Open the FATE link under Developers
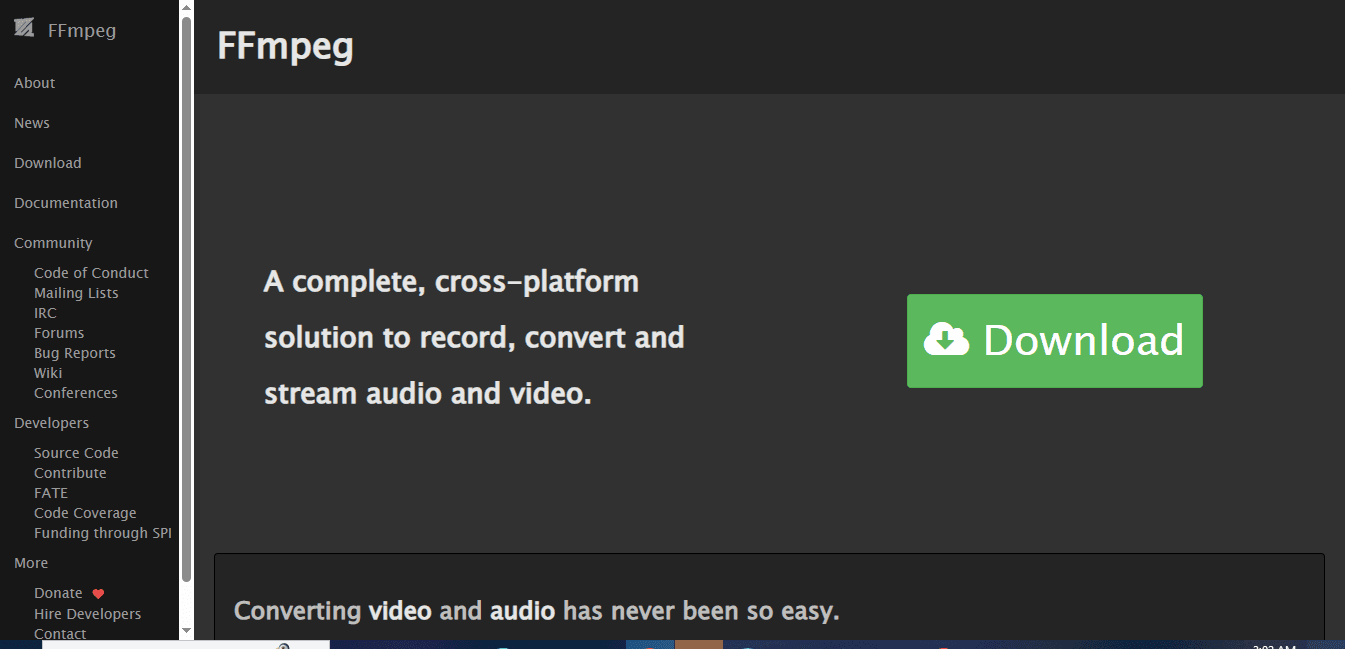 pyautogui.click(x=51, y=493)
